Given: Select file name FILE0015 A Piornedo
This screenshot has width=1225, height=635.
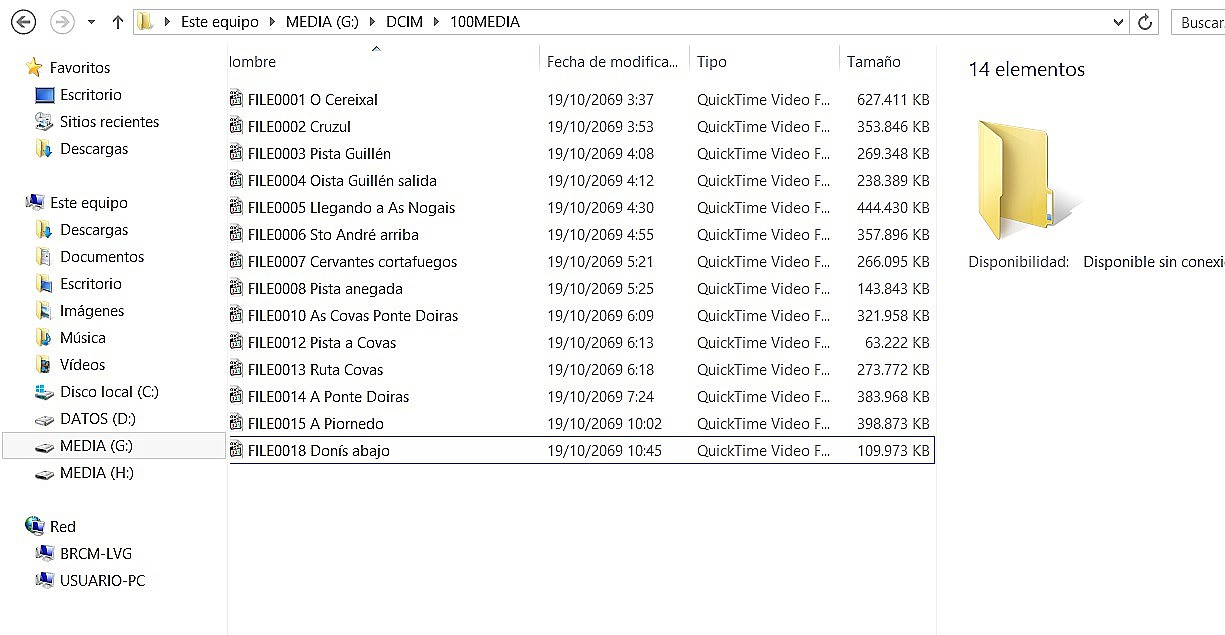Looking at the screenshot, I should (x=316, y=424).
